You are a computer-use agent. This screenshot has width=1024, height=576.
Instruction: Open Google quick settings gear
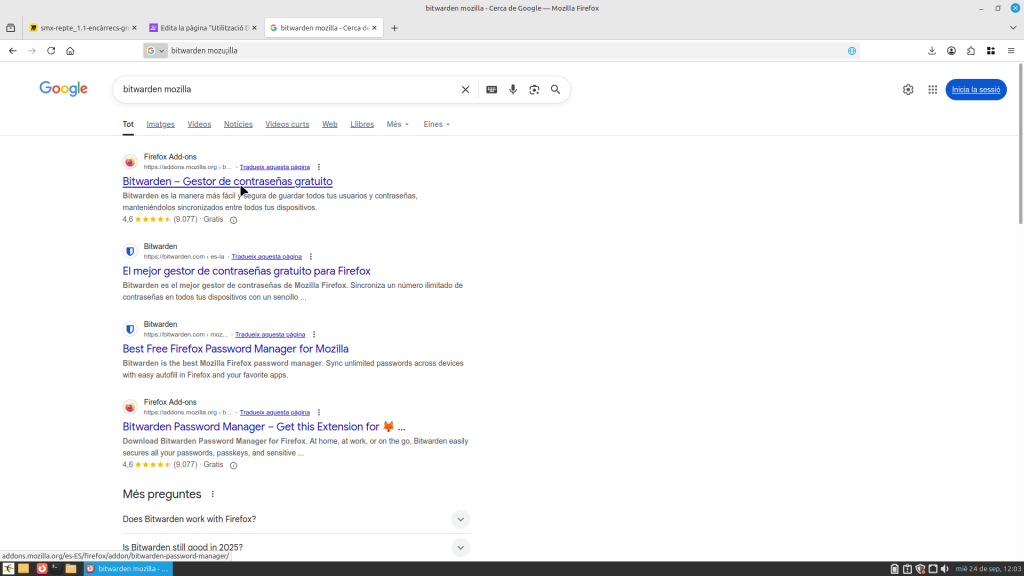908,90
